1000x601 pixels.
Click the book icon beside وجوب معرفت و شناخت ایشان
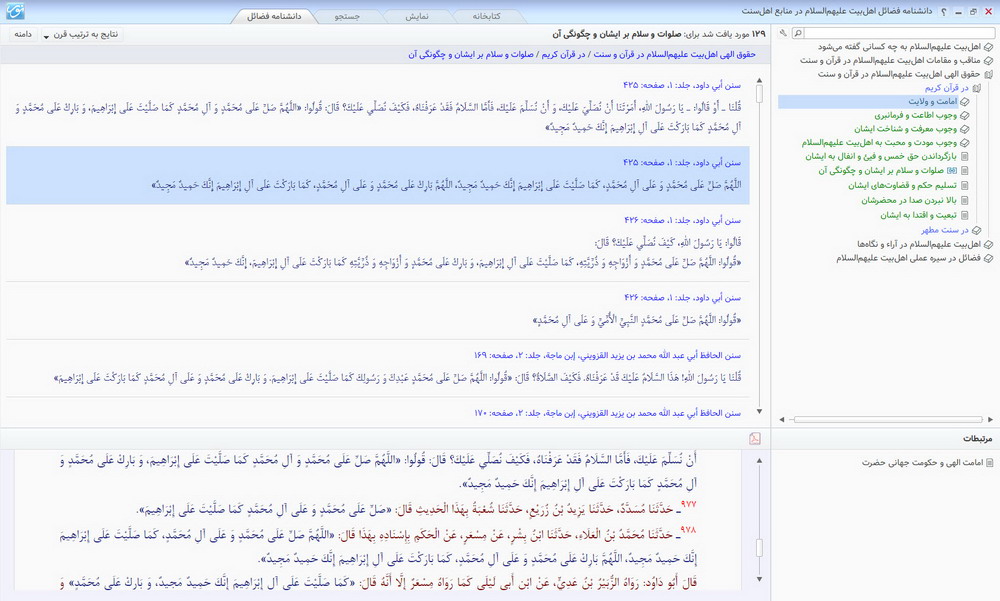[x=964, y=129]
